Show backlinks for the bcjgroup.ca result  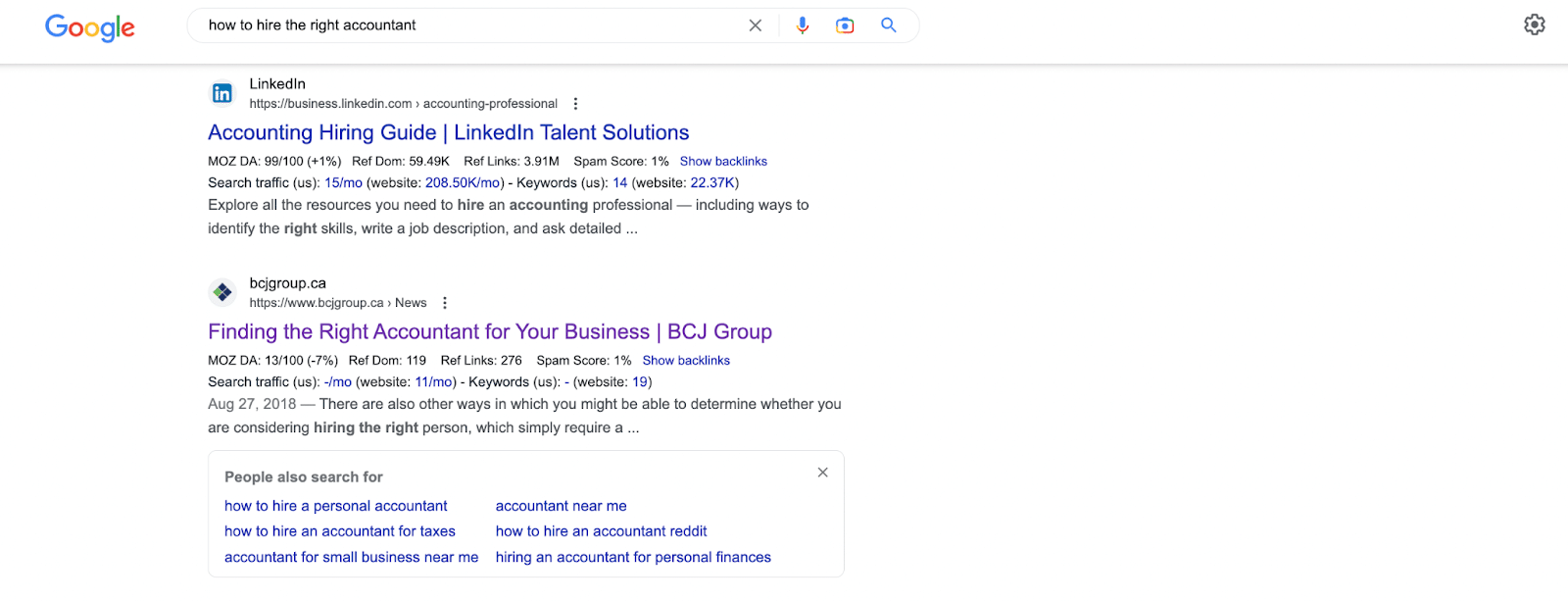(x=686, y=360)
